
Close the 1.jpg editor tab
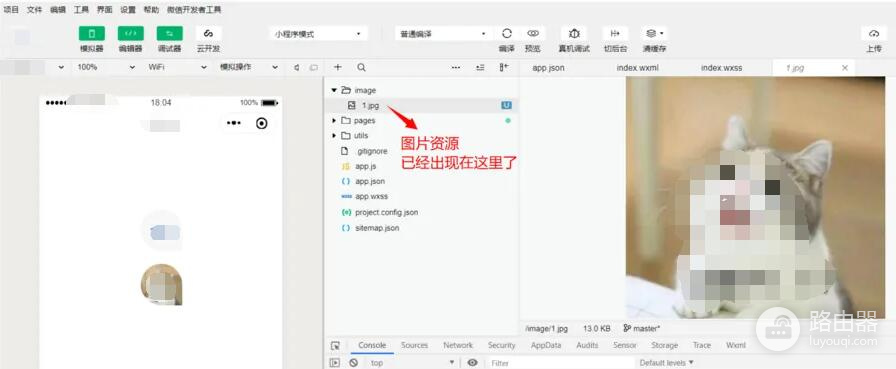click(x=845, y=67)
